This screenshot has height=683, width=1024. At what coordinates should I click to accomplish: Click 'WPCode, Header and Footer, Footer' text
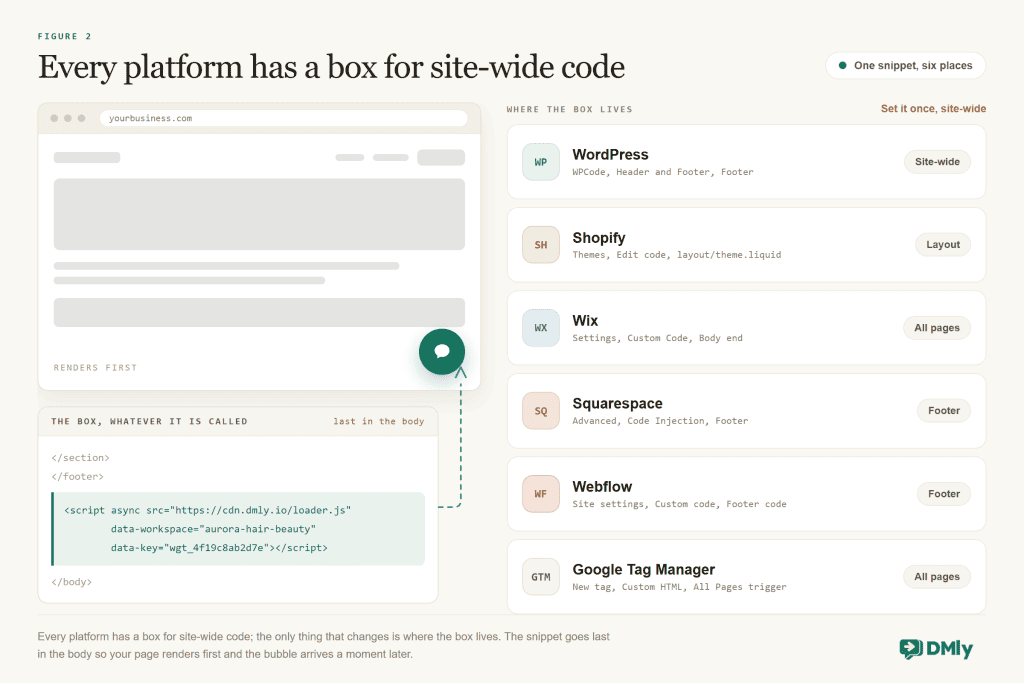pos(663,172)
